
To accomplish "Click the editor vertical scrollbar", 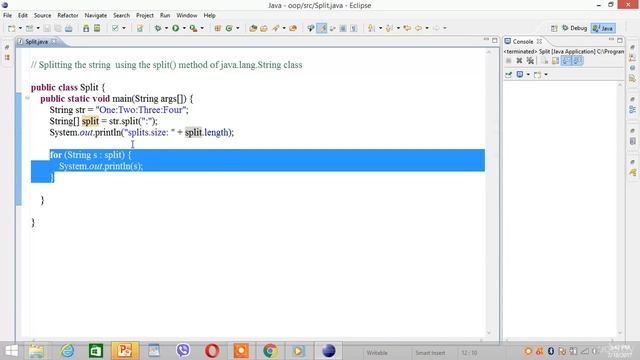I will 489,192.
